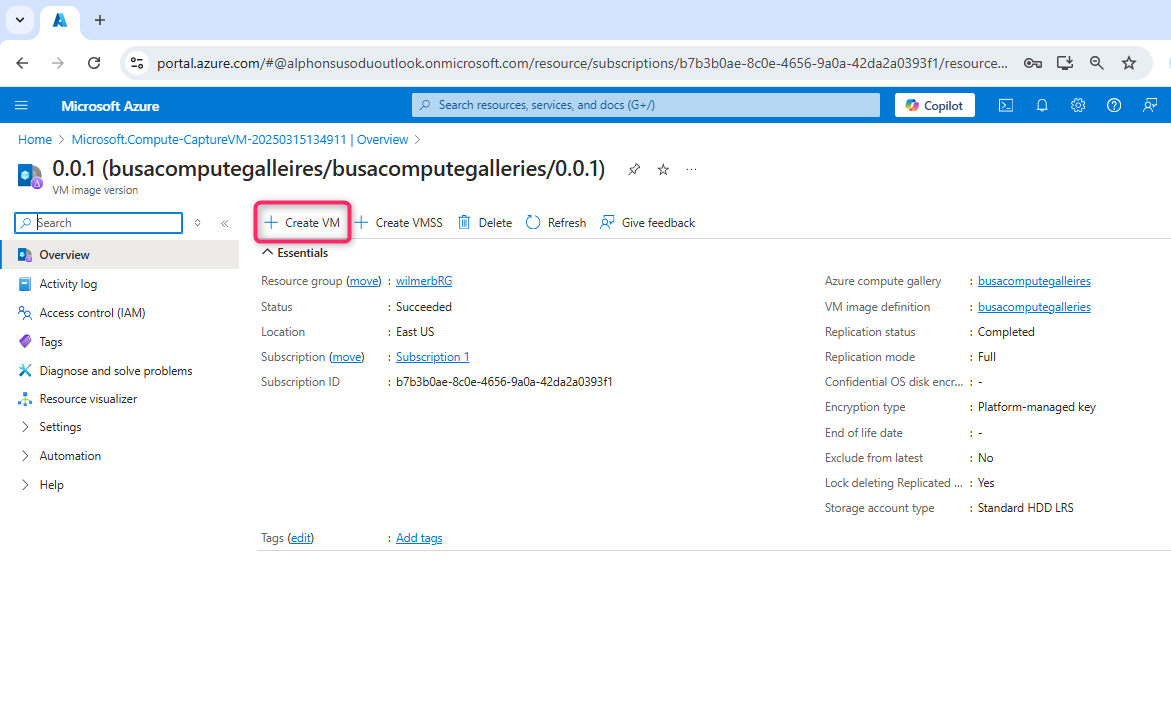This screenshot has height=714, width=1171.
Task: Collapse the left navigation menu
Action: coord(224,223)
